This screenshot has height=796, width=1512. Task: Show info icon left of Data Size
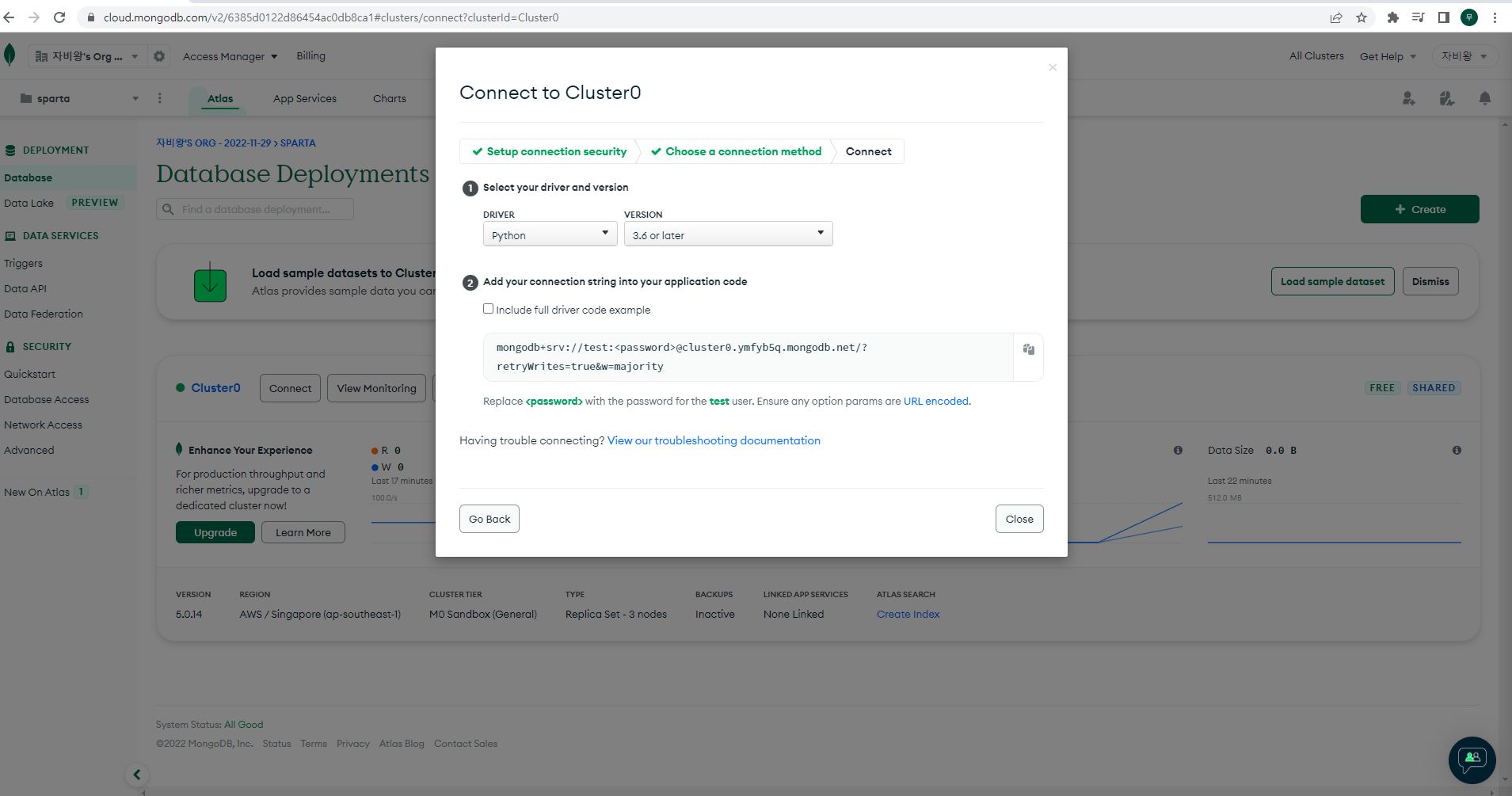[1178, 450]
